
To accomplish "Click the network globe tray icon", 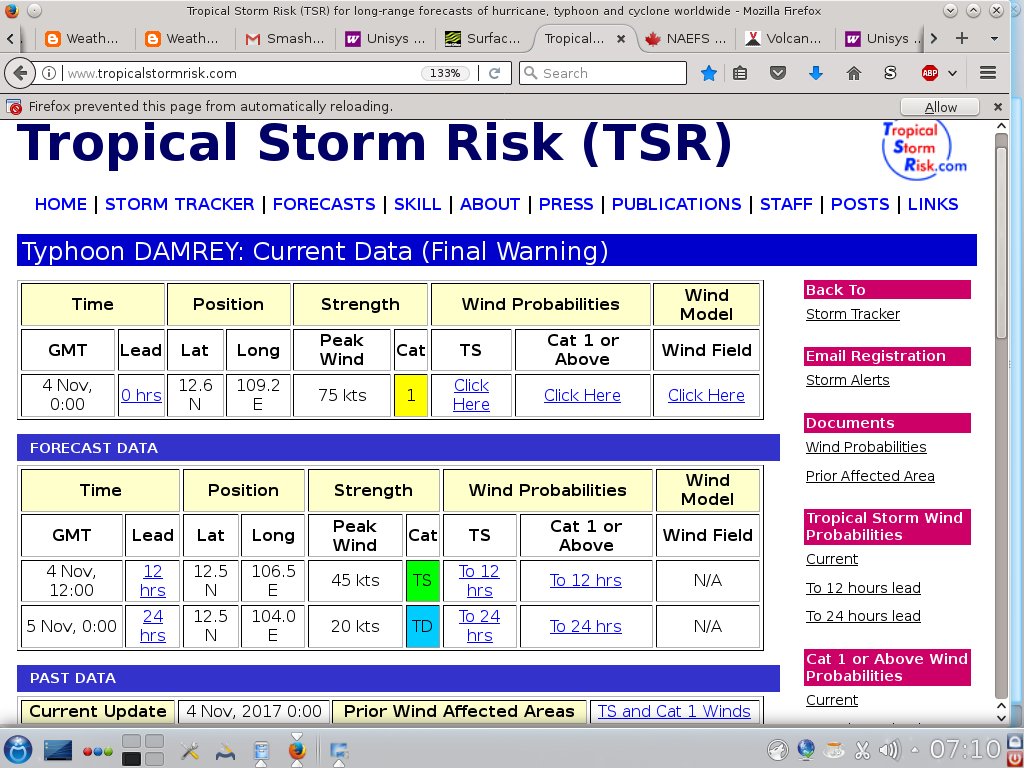I will pos(806,750).
